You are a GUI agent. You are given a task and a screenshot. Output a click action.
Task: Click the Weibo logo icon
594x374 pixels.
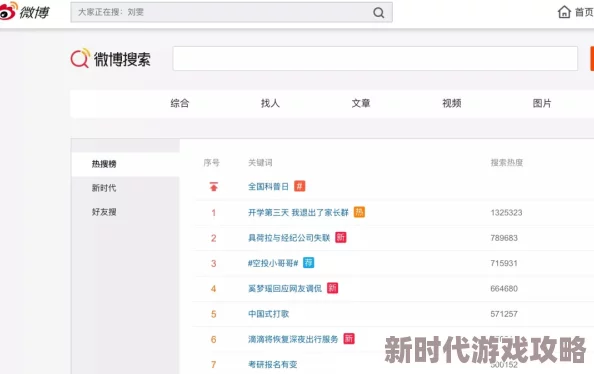pyautogui.click(x=8, y=11)
